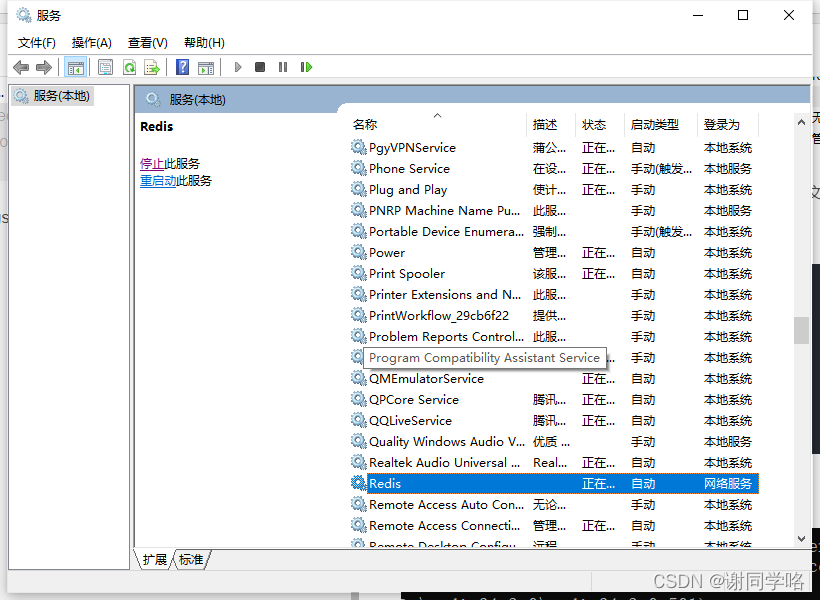Click the Export List toolbar icon

(x=152, y=67)
